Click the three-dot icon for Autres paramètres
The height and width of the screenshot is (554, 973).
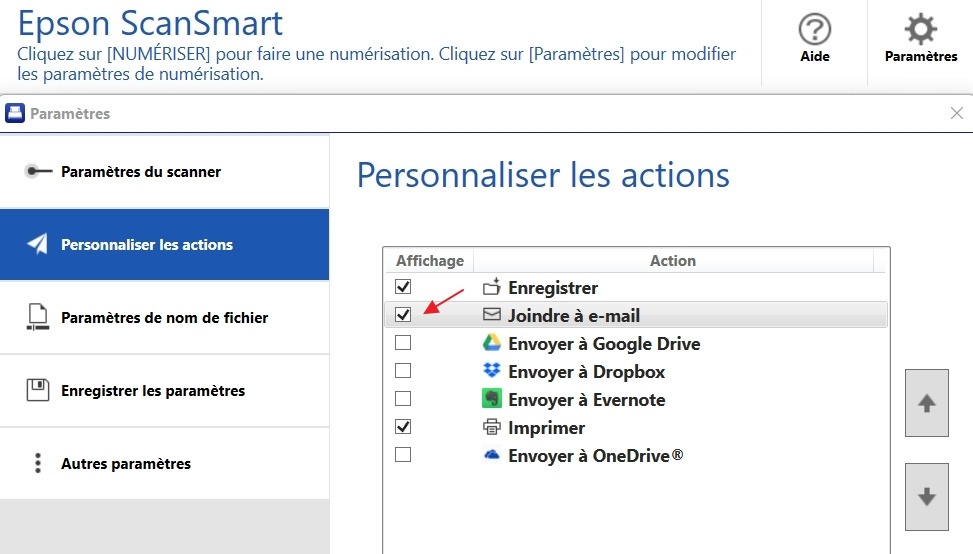[x=38, y=463]
